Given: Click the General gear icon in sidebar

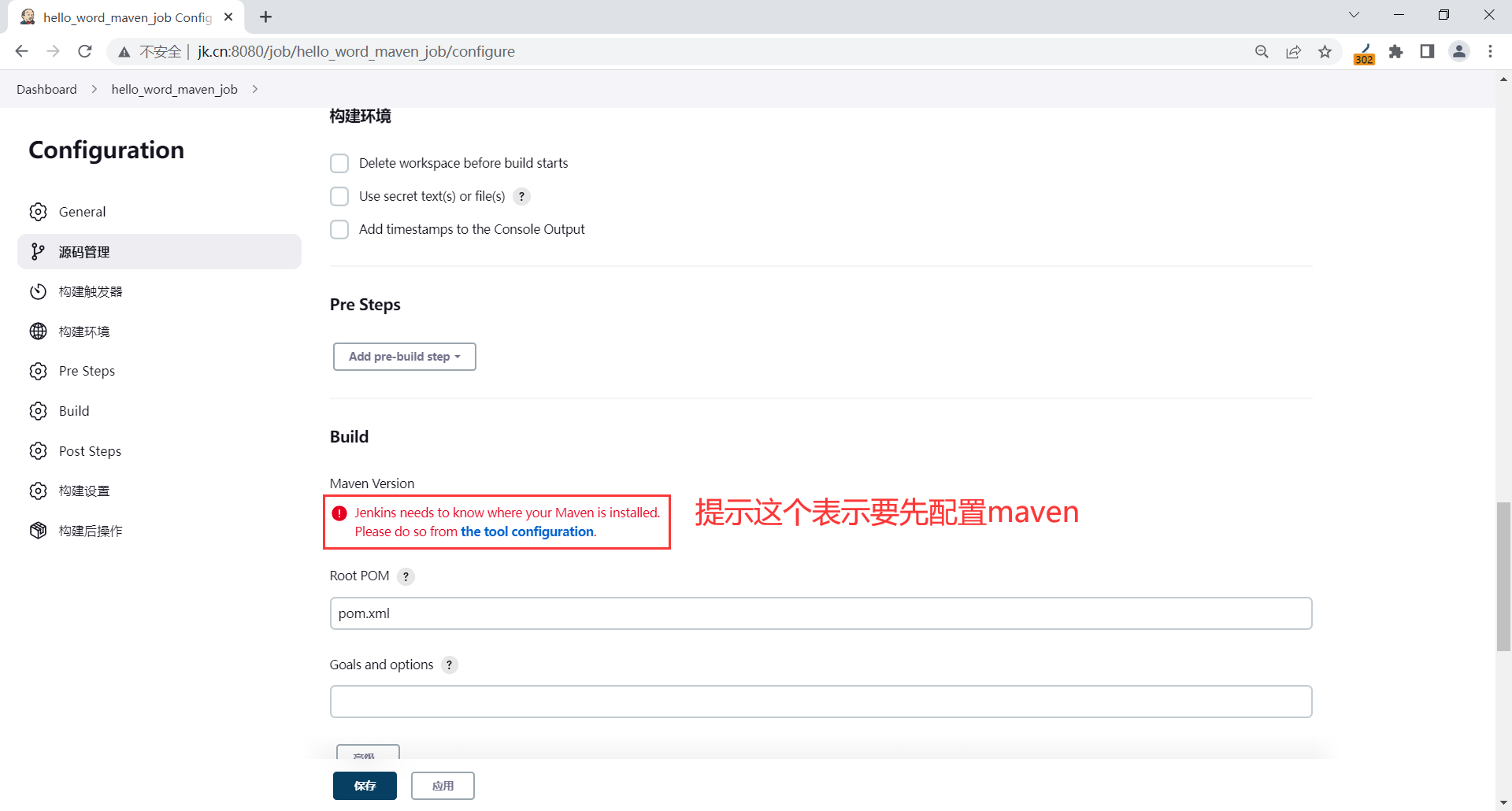Looking at the screenshot, I should 39,212.
